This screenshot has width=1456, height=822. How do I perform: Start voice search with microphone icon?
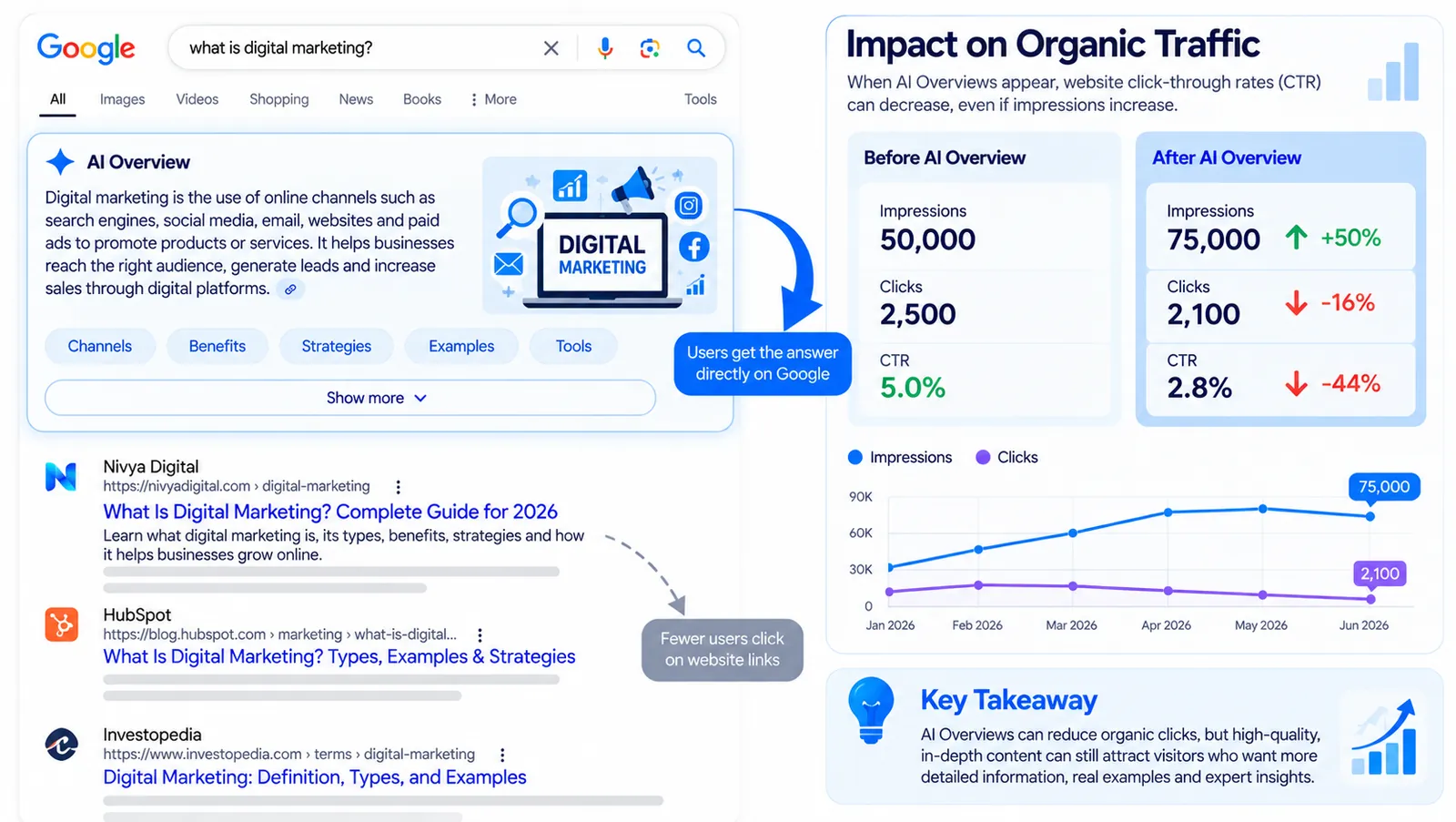pyautogui.click(x=605, y=48)
